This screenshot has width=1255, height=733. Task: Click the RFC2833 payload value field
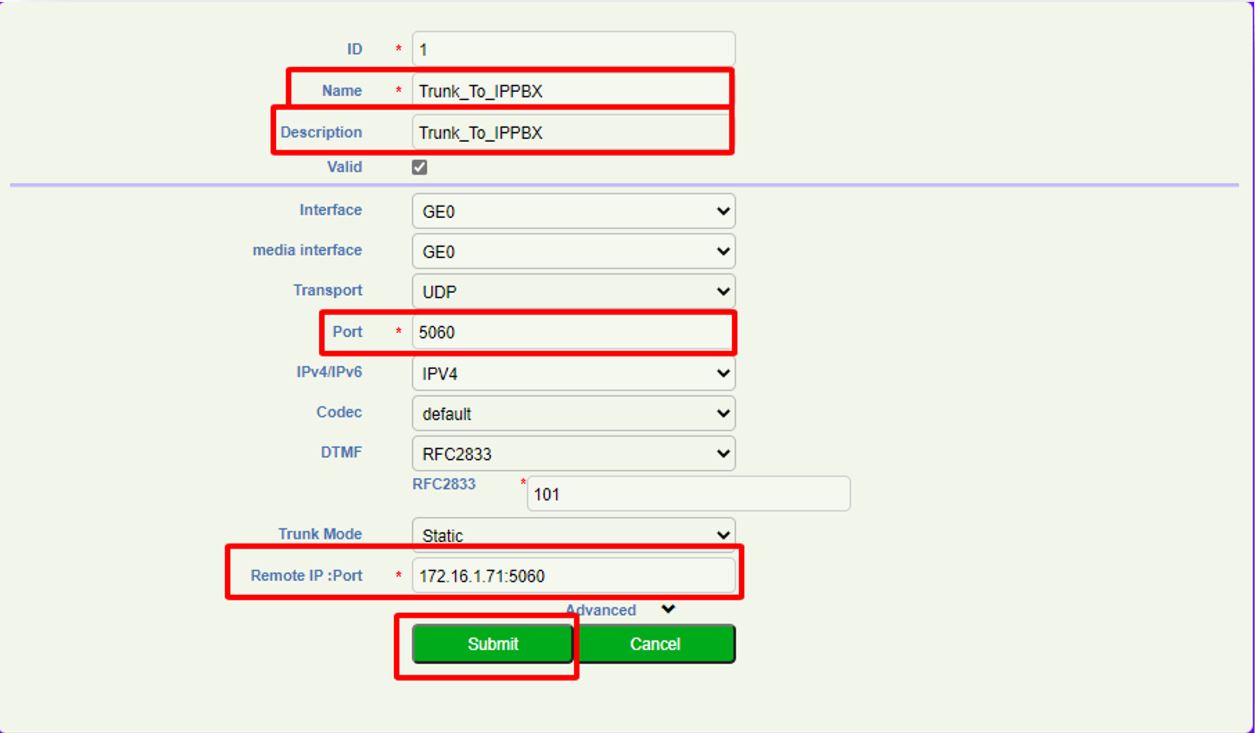click(x=688, y=494)
